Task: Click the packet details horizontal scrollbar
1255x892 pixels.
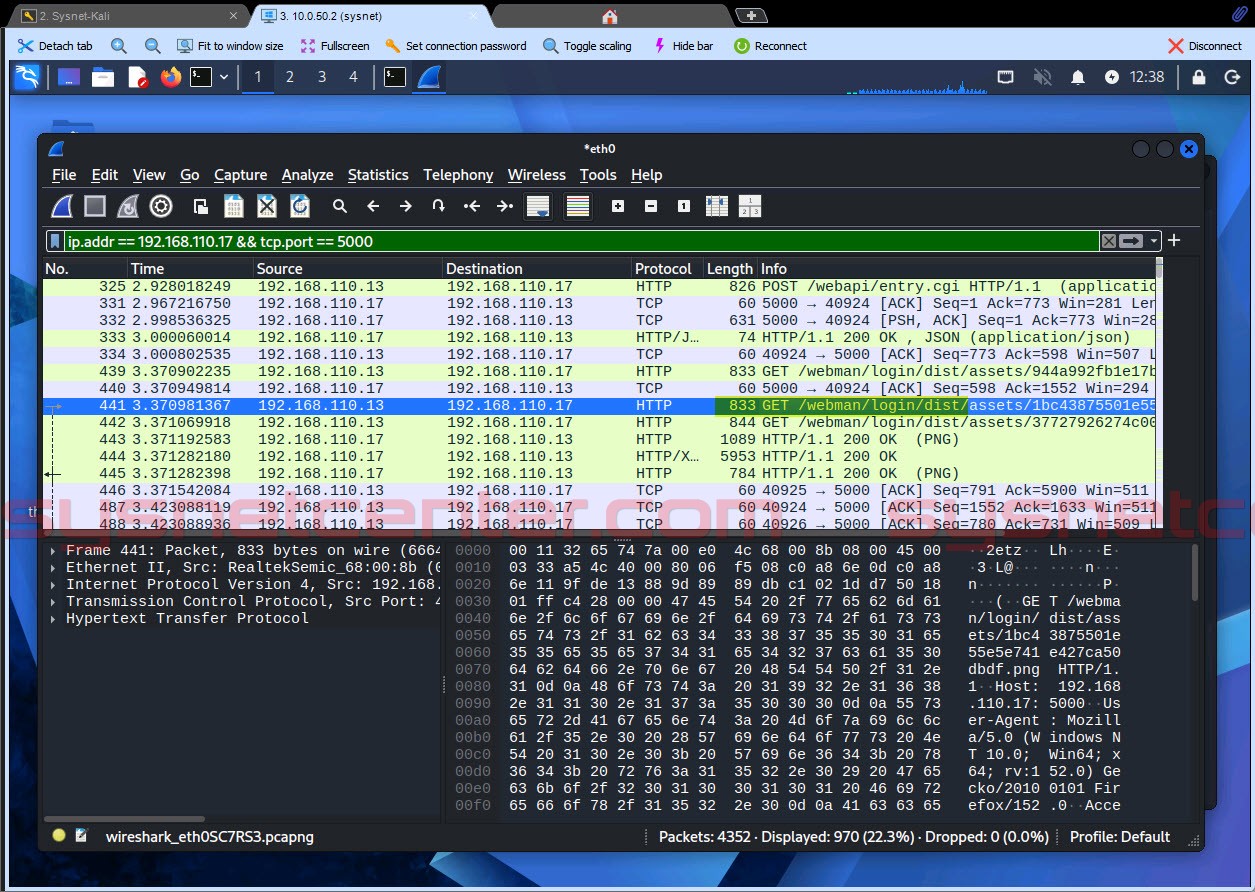Action: click(125, 818)
